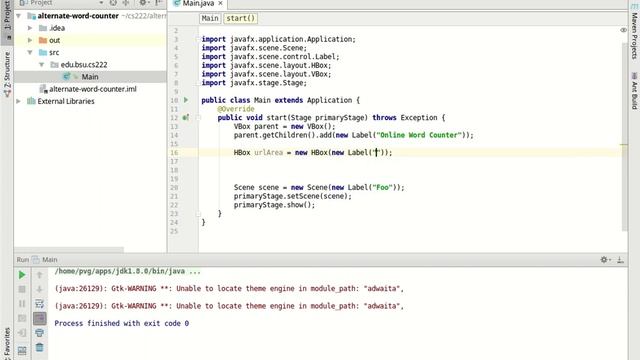Click run gutter icon beside class Main
This screenshot has width=640, height=360.
[186, 100]
